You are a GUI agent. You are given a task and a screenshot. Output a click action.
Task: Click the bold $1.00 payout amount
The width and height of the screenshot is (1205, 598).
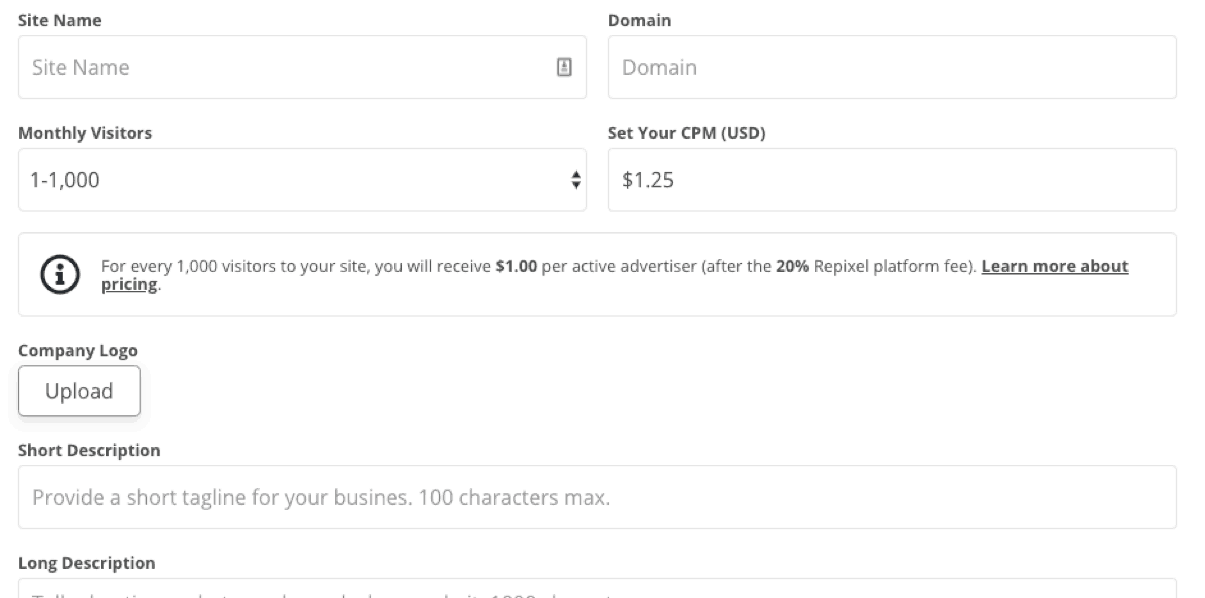[x=516, y=267]
